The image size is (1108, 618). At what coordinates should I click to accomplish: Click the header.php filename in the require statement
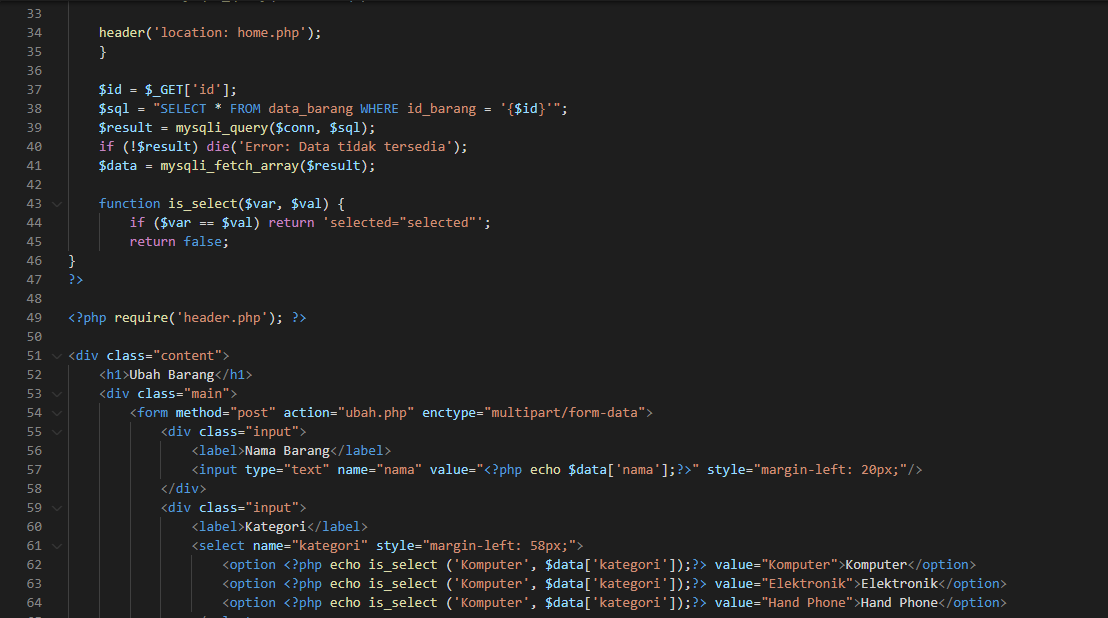tap(217, 317)
